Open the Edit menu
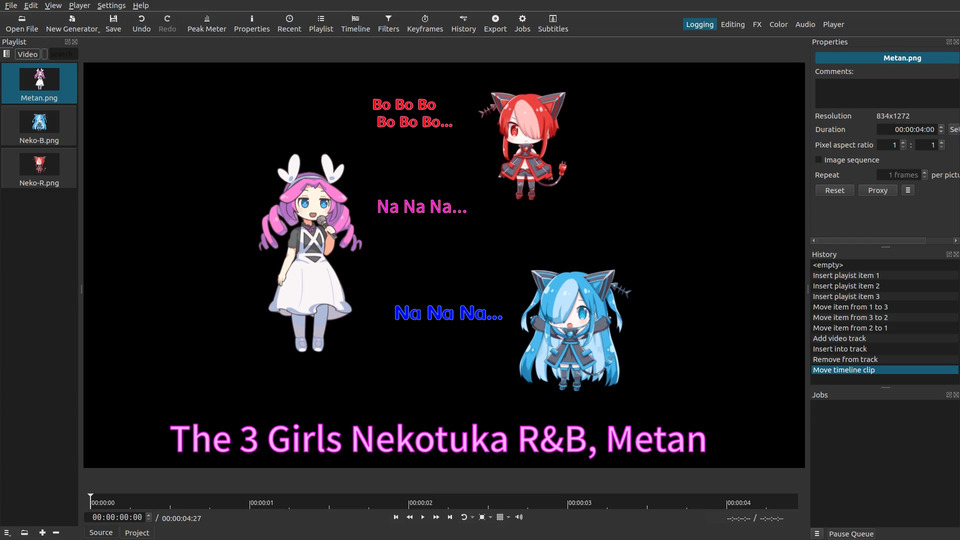Viewport: 960px width, 540px height. [x=31, y=6]
